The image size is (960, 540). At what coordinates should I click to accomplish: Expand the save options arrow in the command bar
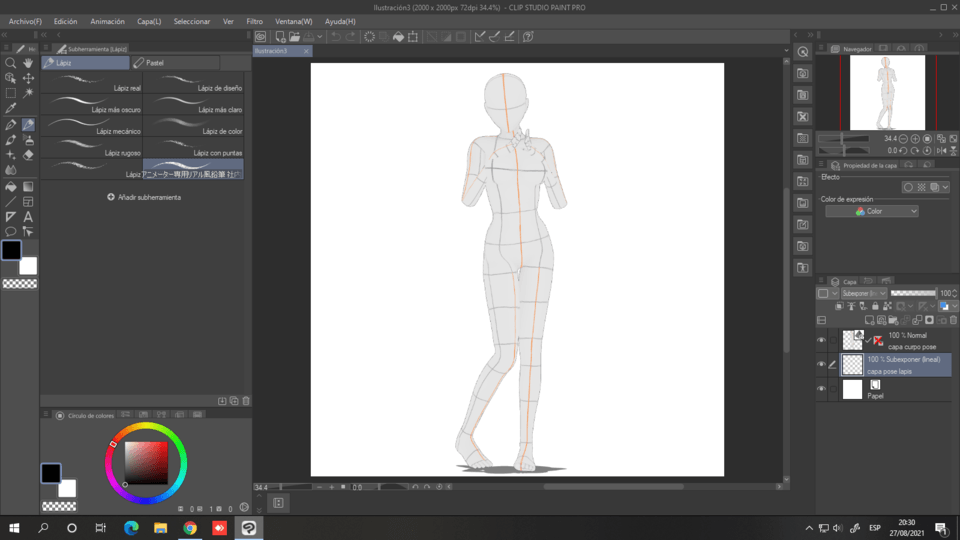pos(320,37)
